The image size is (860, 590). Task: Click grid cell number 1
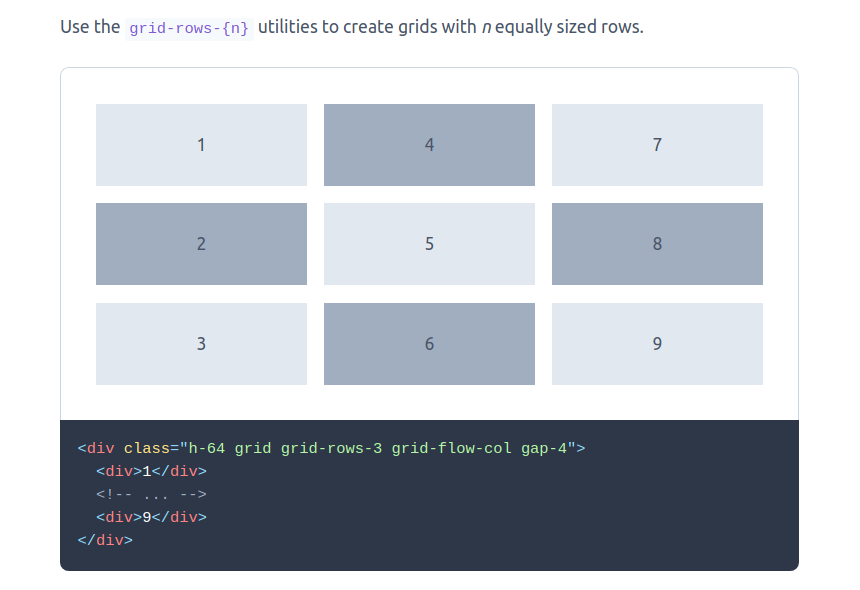pos(201,145)
